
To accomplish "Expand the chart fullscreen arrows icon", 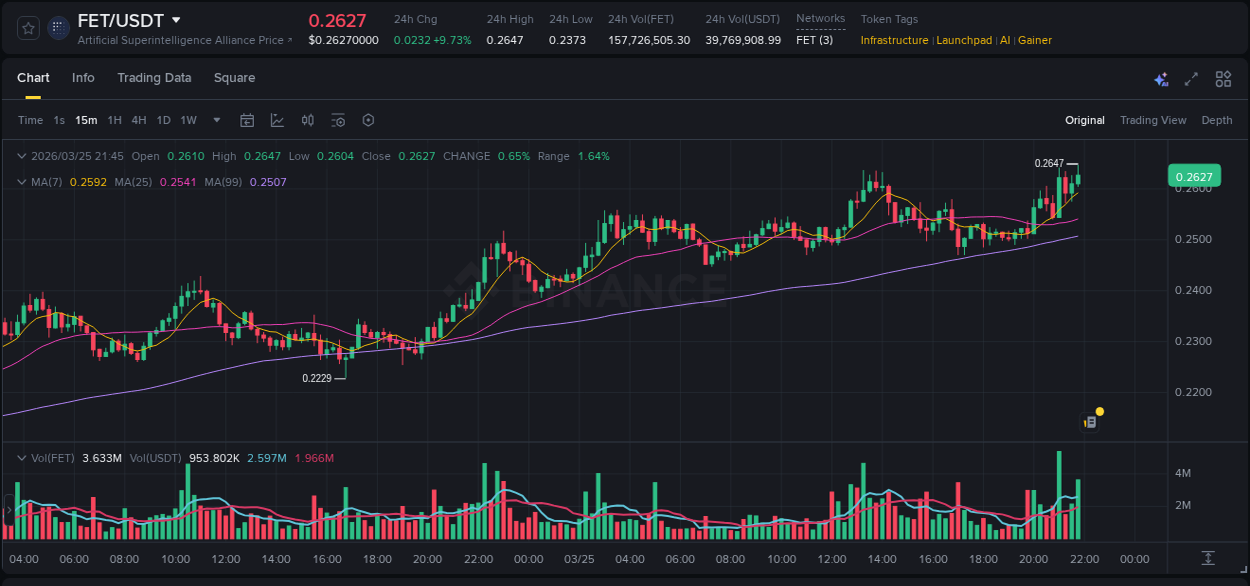I will [1191, 78].
